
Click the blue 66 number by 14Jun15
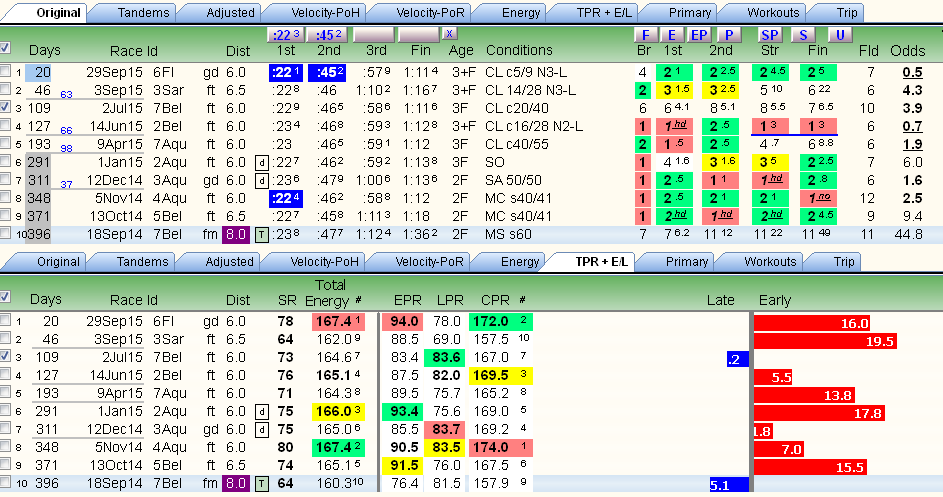[x=66, y=131]
